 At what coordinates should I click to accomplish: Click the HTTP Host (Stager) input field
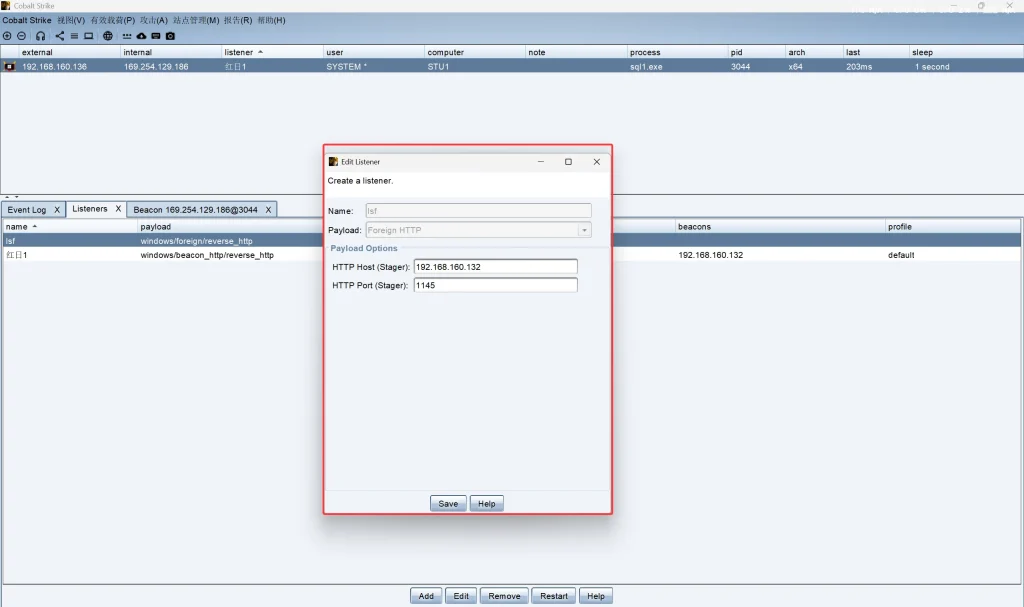496,267
